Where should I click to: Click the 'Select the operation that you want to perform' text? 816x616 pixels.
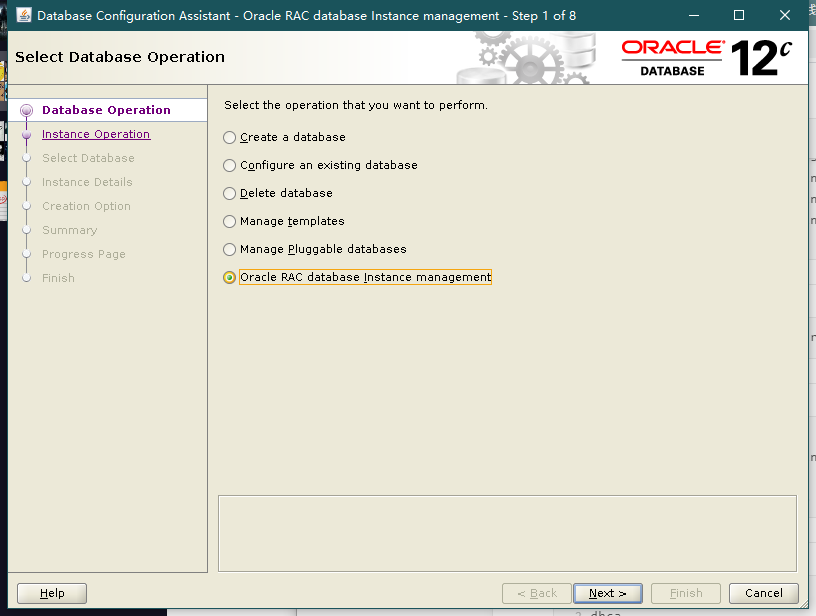coord(355,105)
